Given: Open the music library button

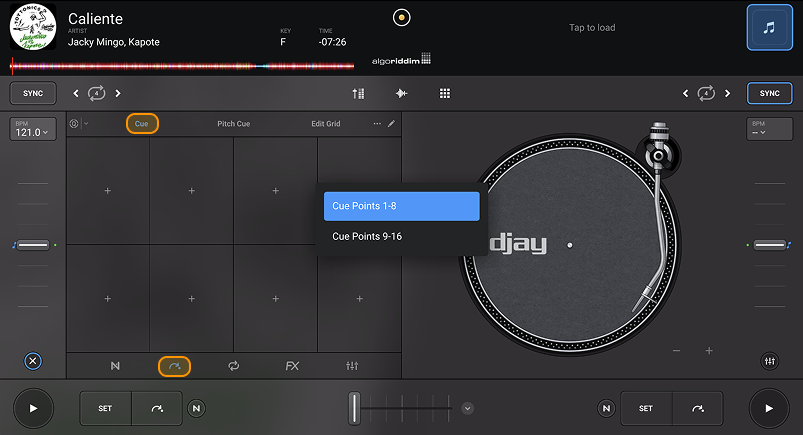Looking at the screenshot, I should coord(768,28).
